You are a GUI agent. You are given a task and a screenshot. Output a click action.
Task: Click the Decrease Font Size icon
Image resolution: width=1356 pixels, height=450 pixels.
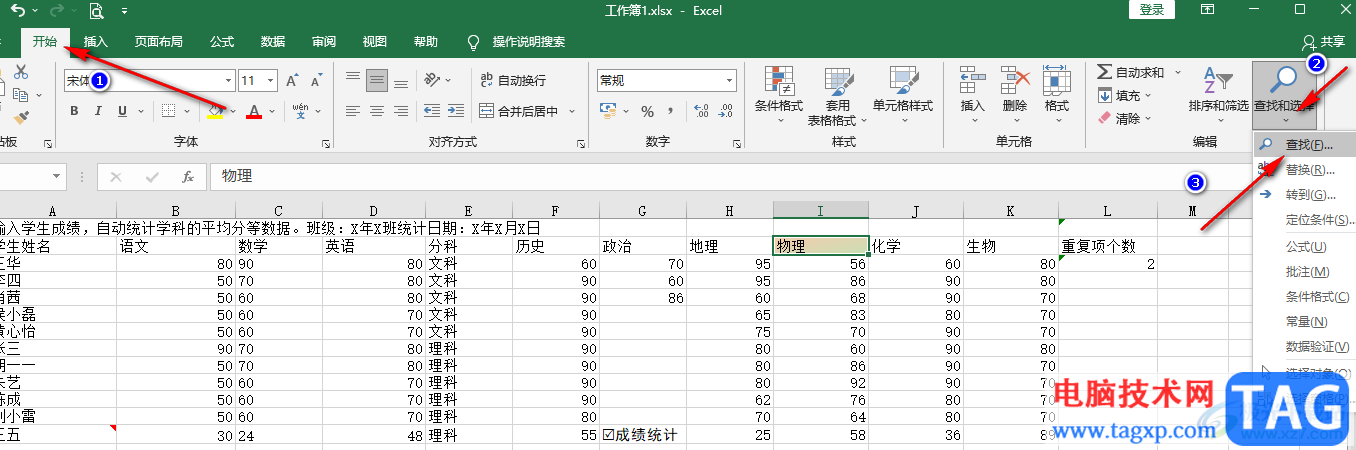pyautogui.click(x=316, y=80)
